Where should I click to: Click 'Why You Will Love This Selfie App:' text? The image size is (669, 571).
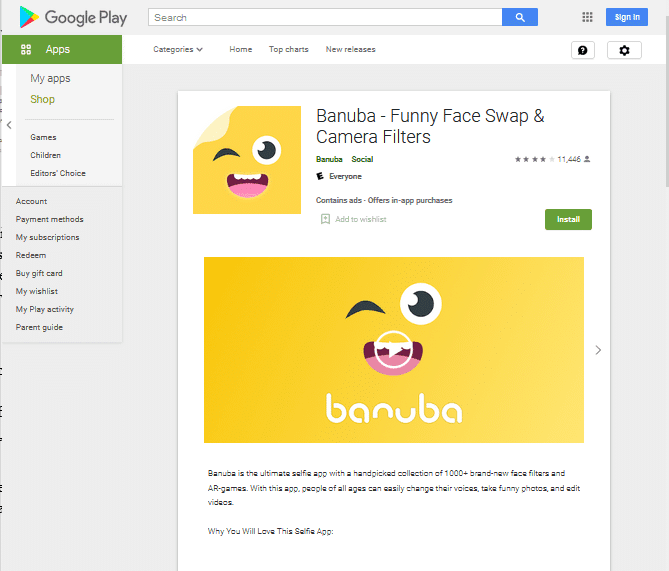(x=271, y=531)
